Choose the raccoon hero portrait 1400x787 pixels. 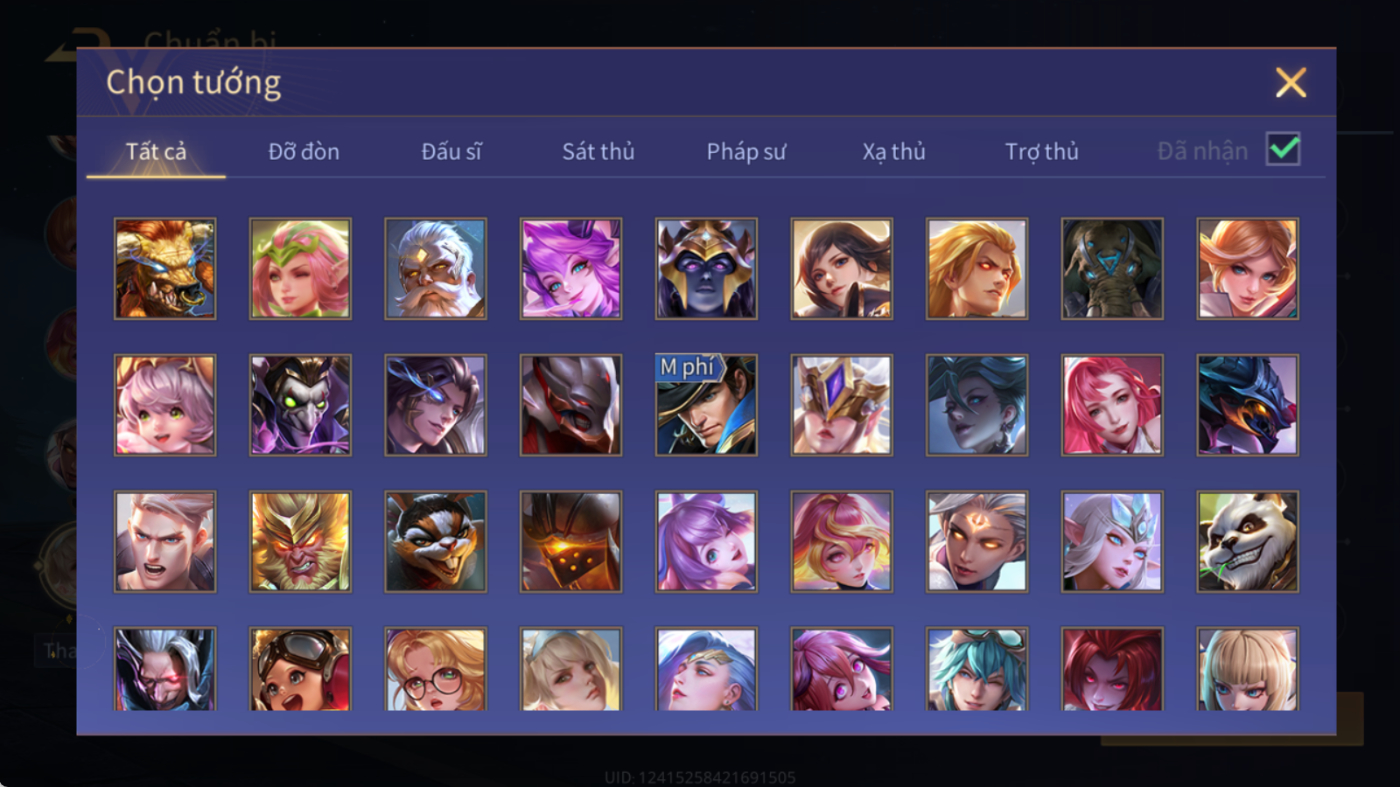(435, 541)
